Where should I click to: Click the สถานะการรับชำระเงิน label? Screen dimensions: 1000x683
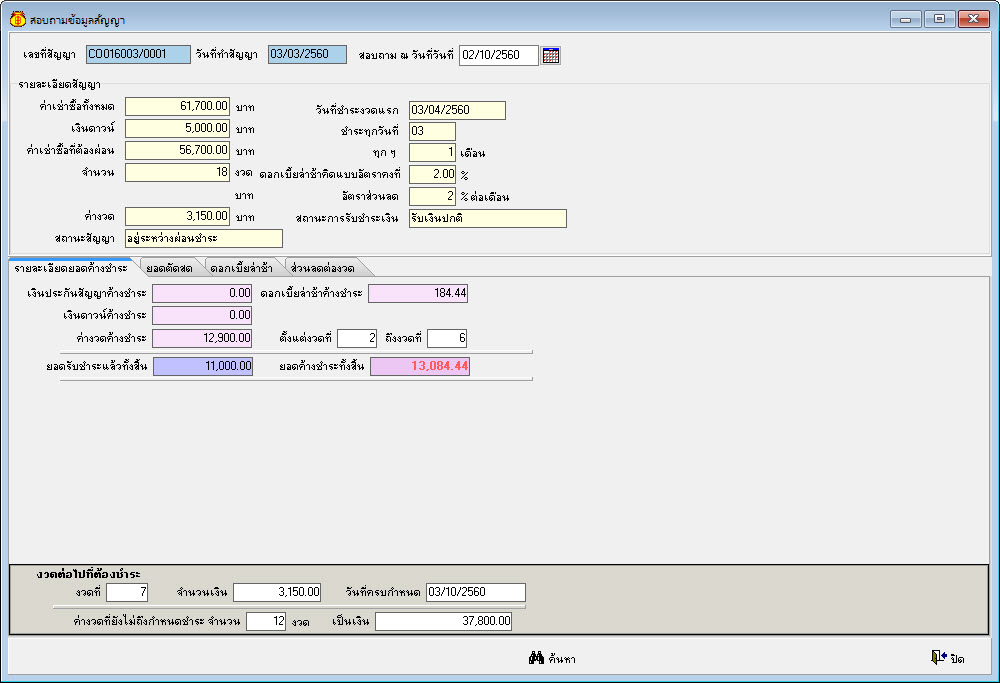(x=347, y=218)
